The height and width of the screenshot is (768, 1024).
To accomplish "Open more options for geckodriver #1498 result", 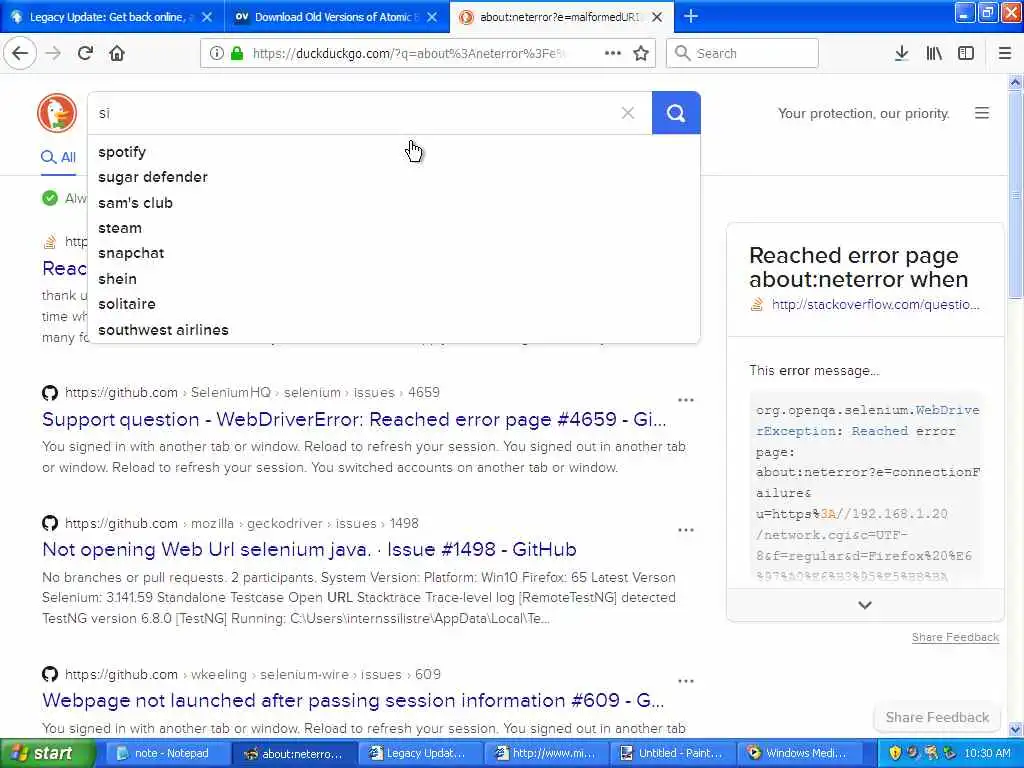I will [686, 530].
